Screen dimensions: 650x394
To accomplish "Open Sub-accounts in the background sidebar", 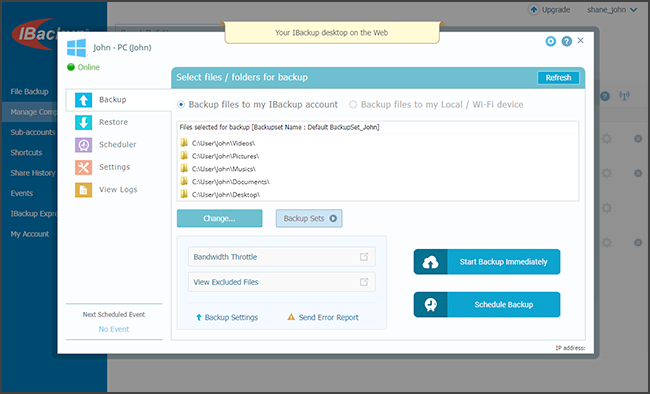I will 33,132.
